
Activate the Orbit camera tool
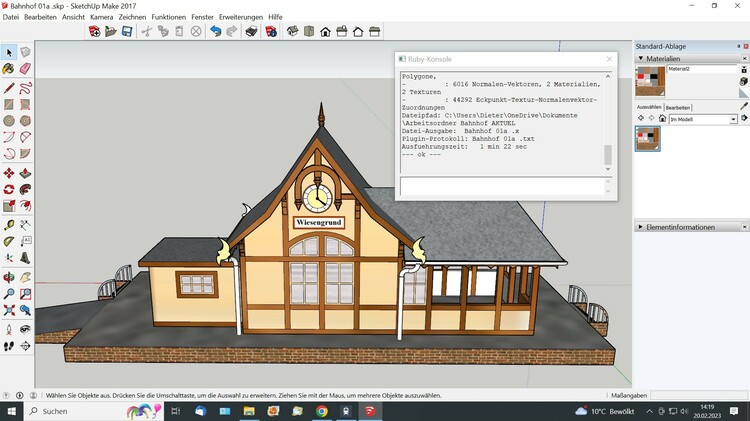[x=9, y=277]
